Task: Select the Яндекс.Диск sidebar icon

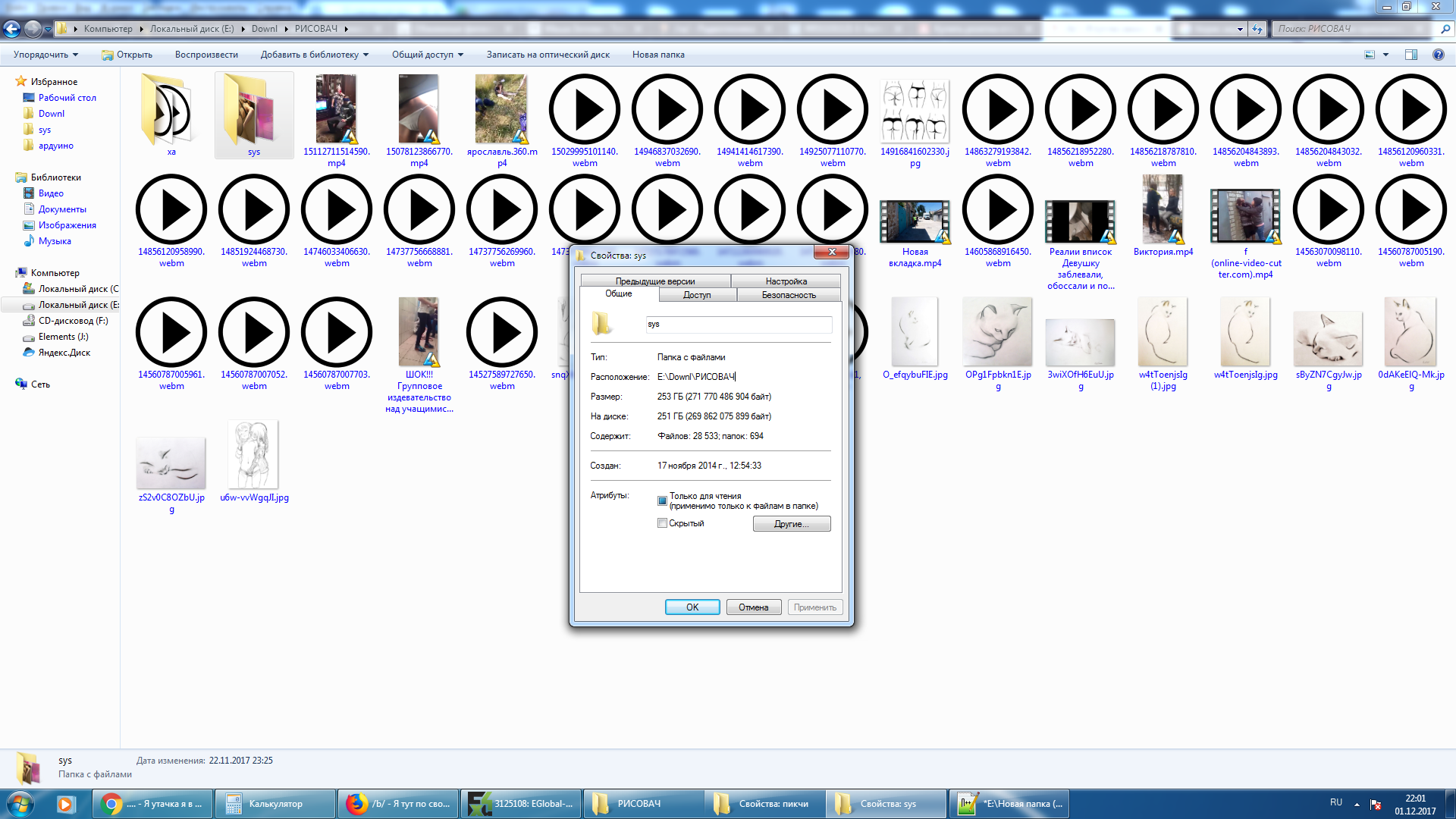Action: (29, 353)
